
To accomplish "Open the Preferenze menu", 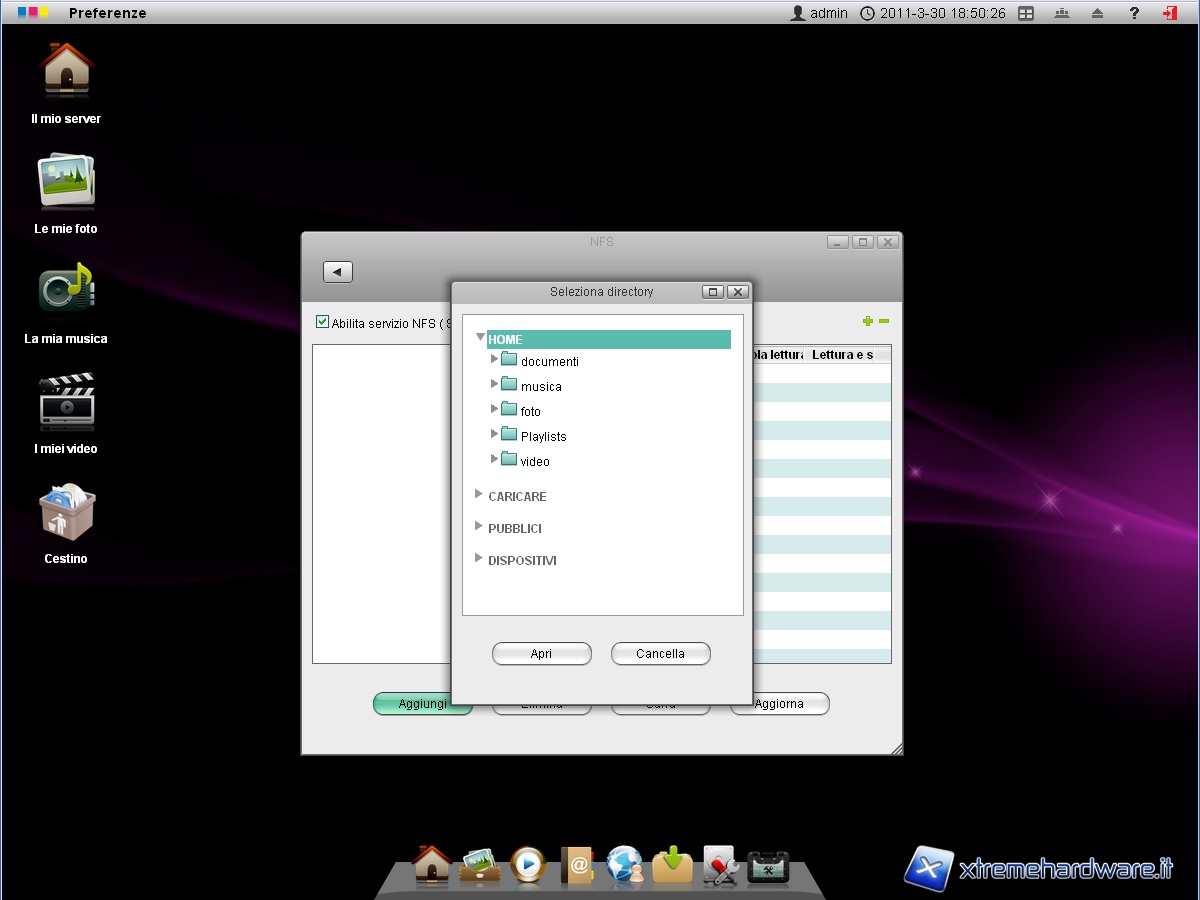I will [x=107, y=13].
